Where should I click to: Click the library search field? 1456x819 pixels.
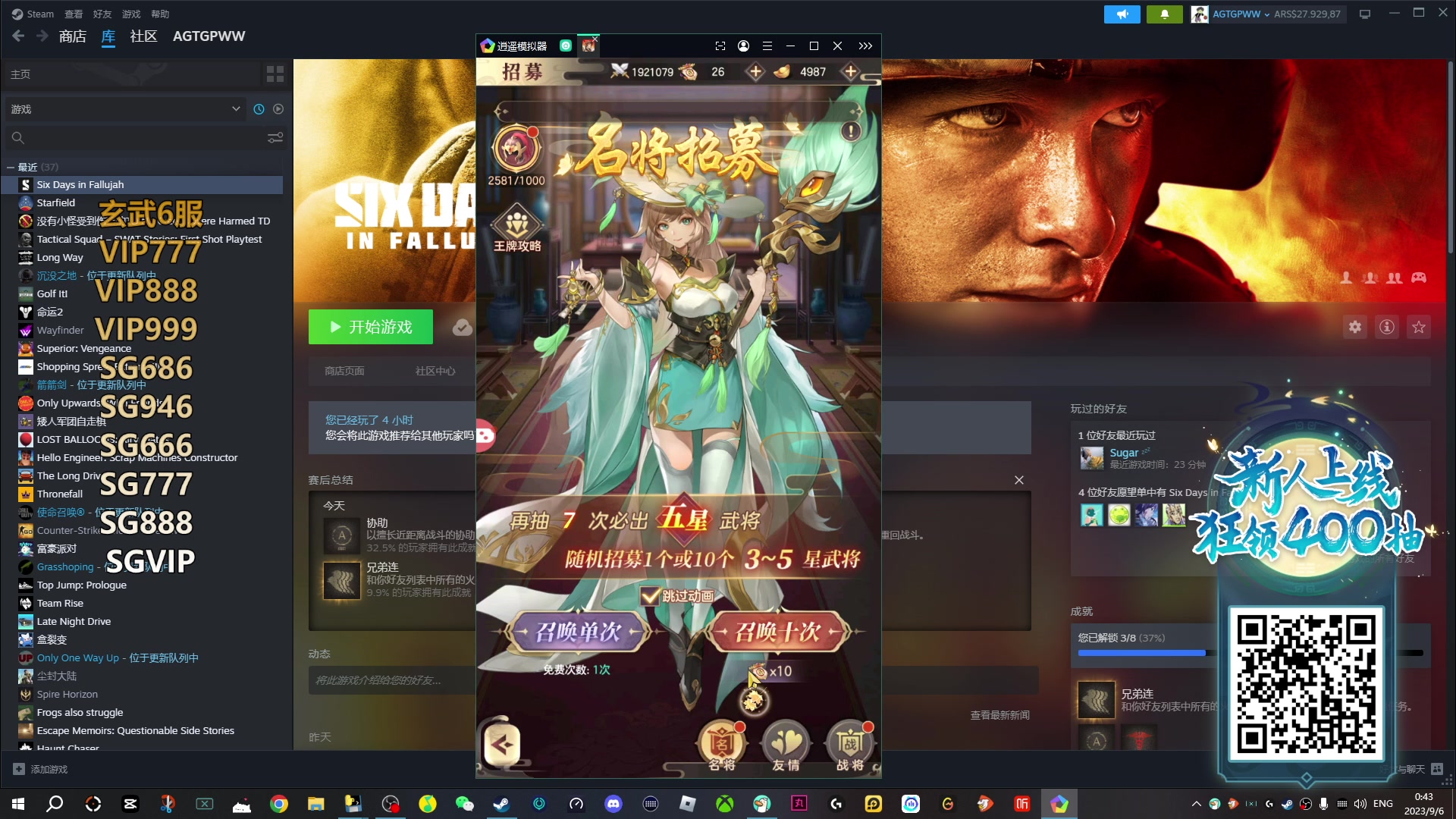[x=136, y=138]
